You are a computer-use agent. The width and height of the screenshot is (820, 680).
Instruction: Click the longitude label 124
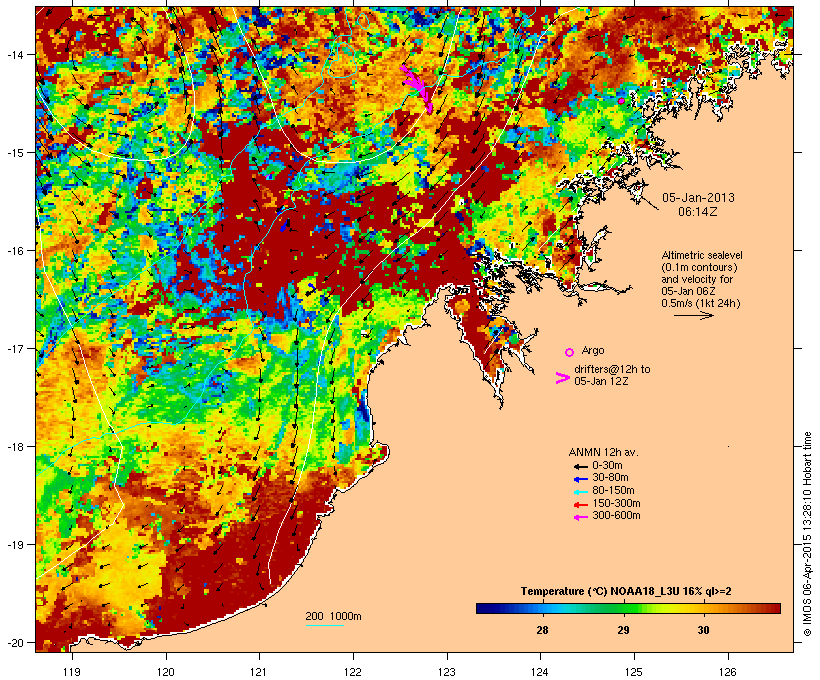click(x=540, y=672)
